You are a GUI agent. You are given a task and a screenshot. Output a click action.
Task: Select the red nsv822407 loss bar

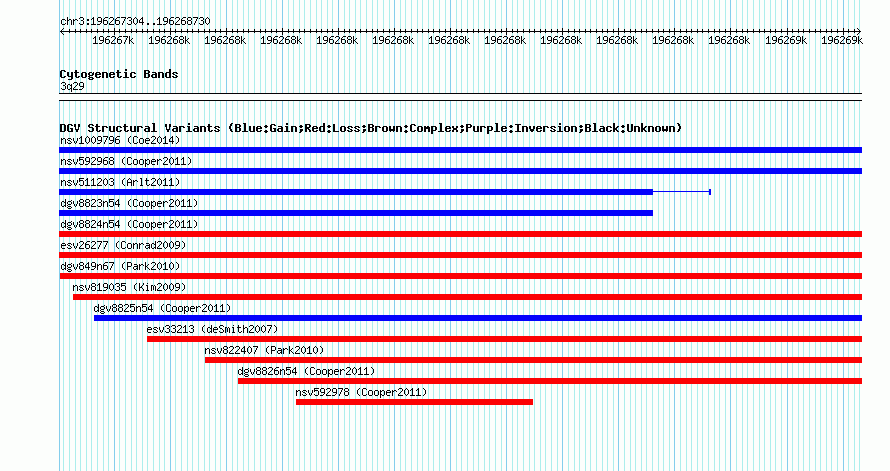point(533,360)
